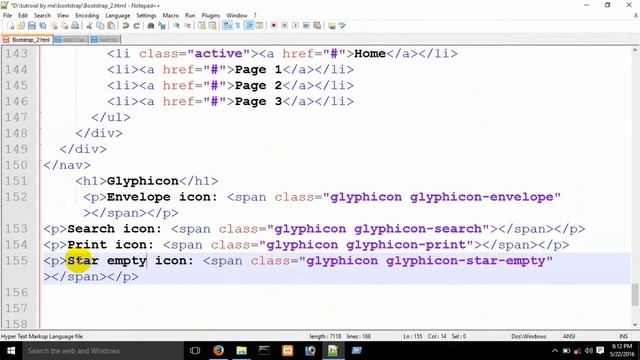Screen dimensions: 640x360
Task: Click the Stop Recording macro icon
Action: point(284,26)
